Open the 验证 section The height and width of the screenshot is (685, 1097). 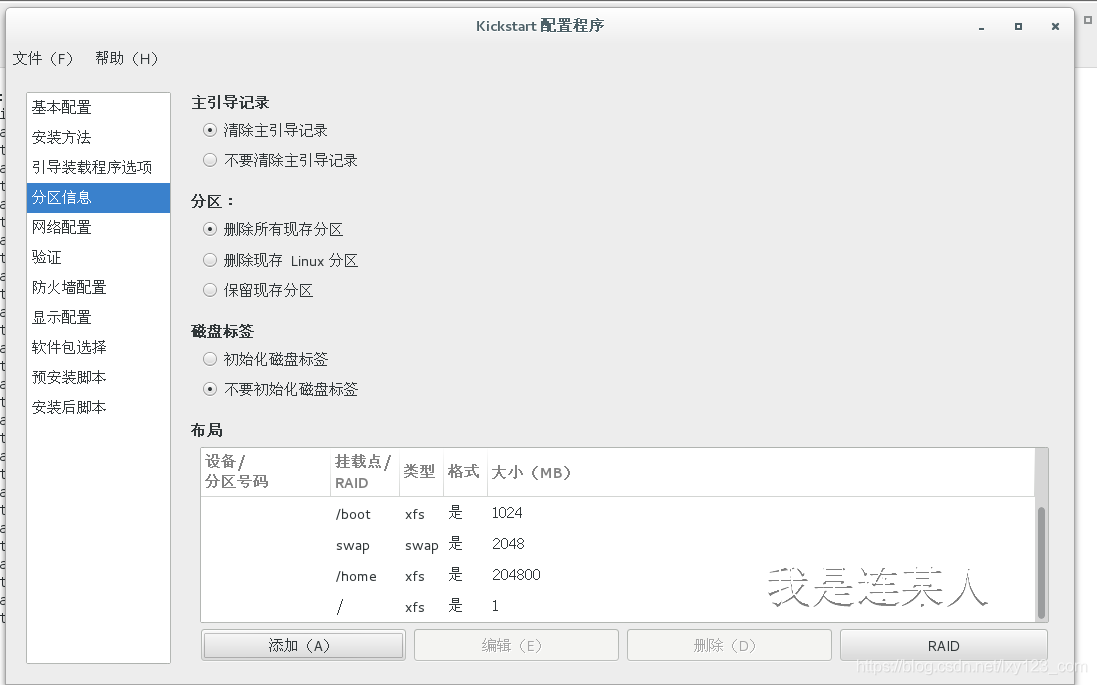pos(99,257)
